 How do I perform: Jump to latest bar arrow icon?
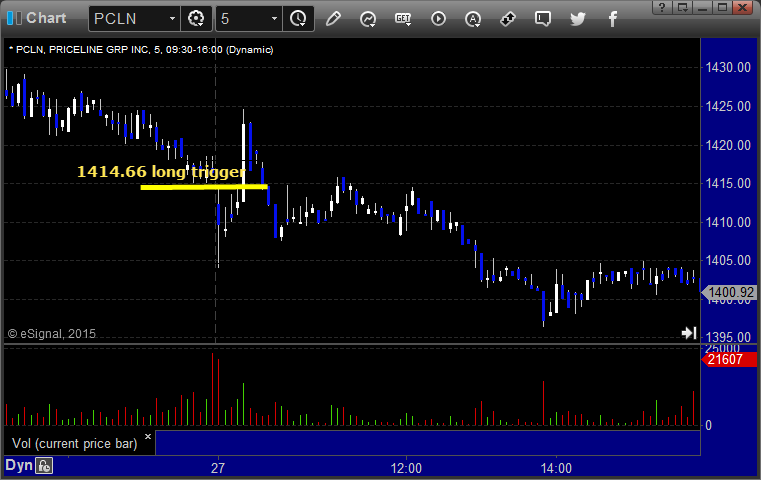click(689, 333)
